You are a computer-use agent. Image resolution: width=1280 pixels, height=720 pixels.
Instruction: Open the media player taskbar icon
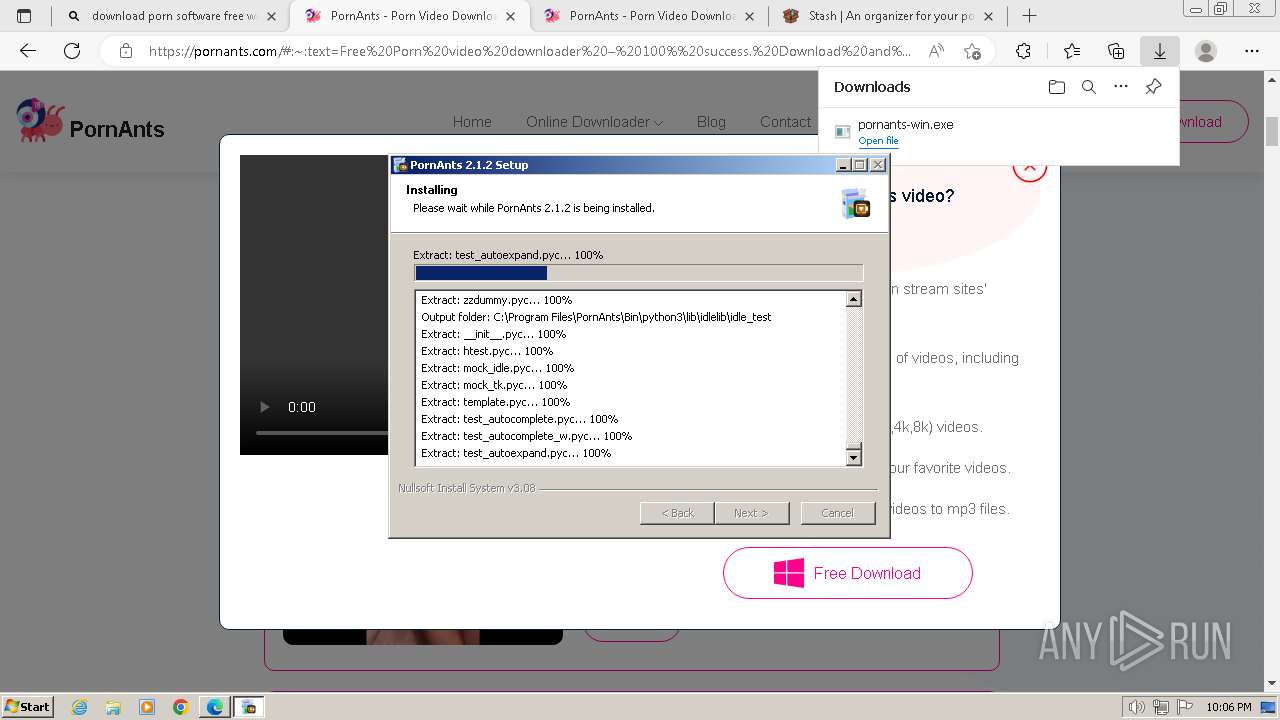(x=147, y=707)
